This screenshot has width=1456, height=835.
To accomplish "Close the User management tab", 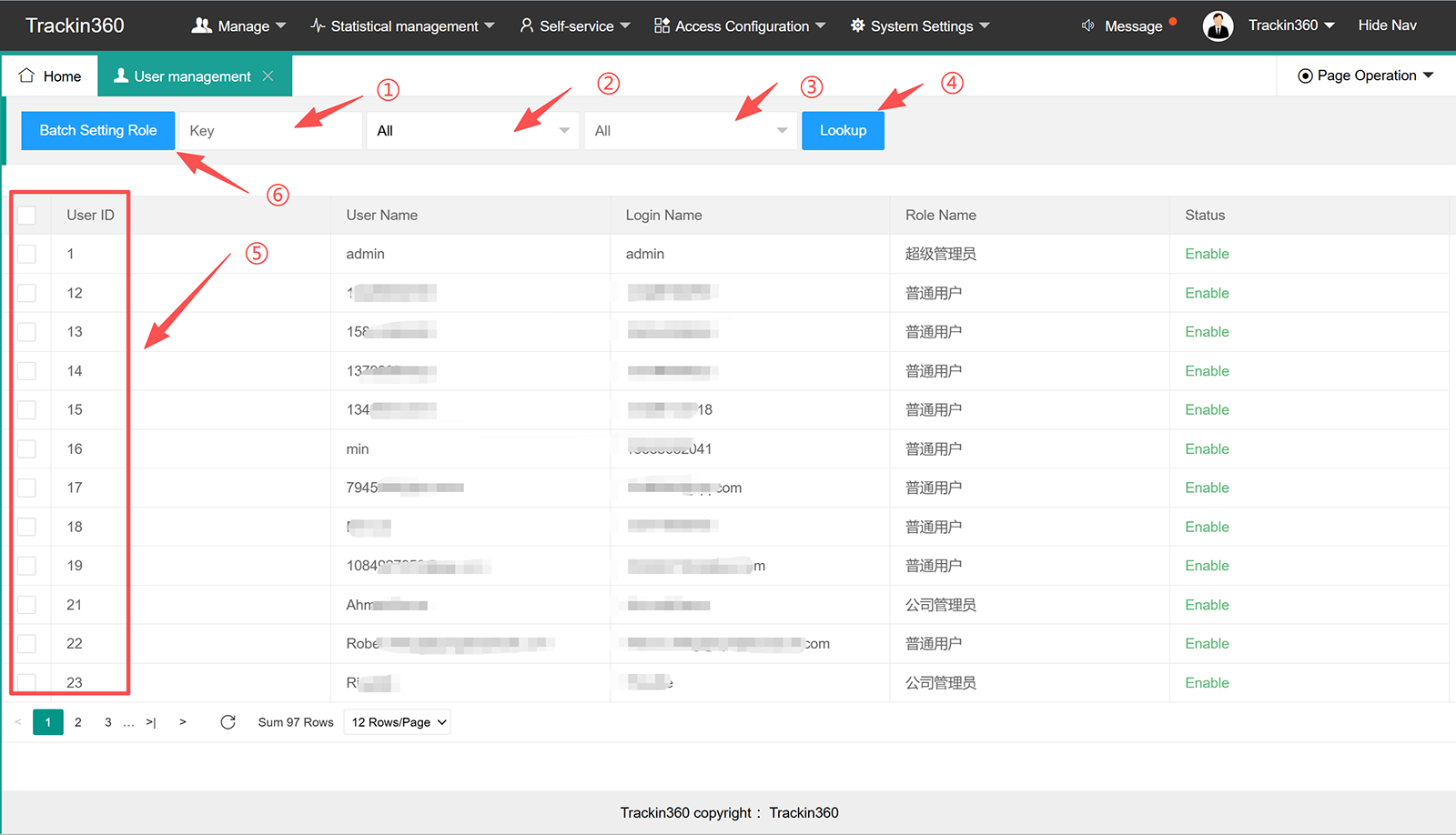I will click(268, 76).
